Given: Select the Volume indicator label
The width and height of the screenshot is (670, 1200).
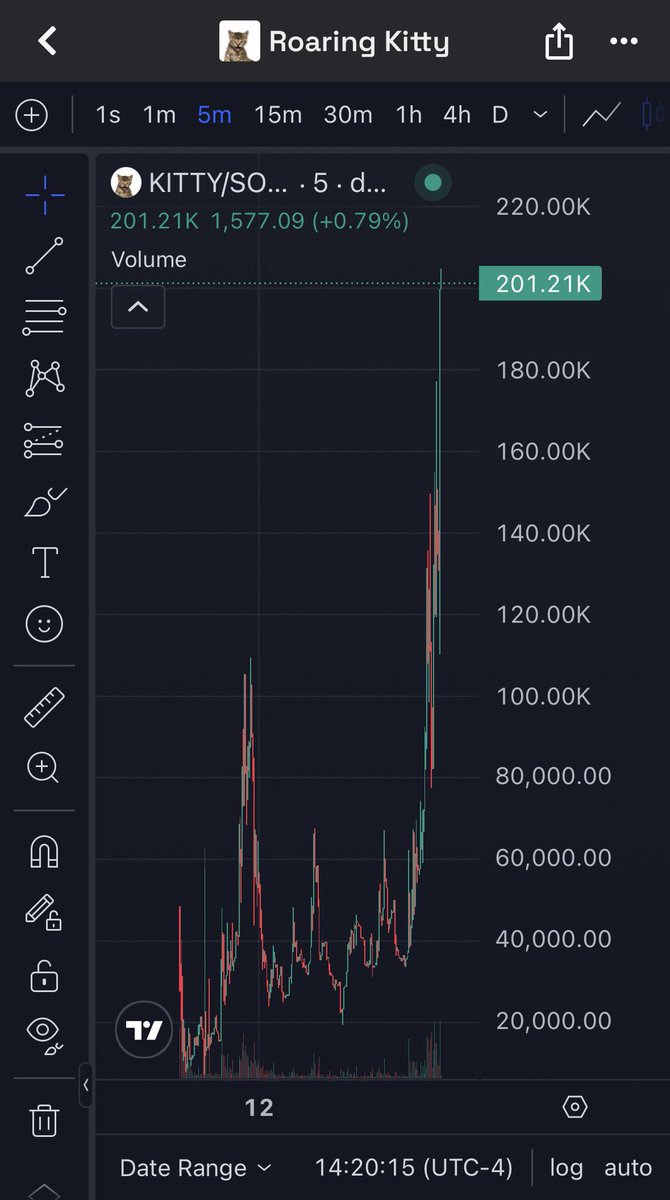Looking at the screenshot, I should [x=149, y=260].
